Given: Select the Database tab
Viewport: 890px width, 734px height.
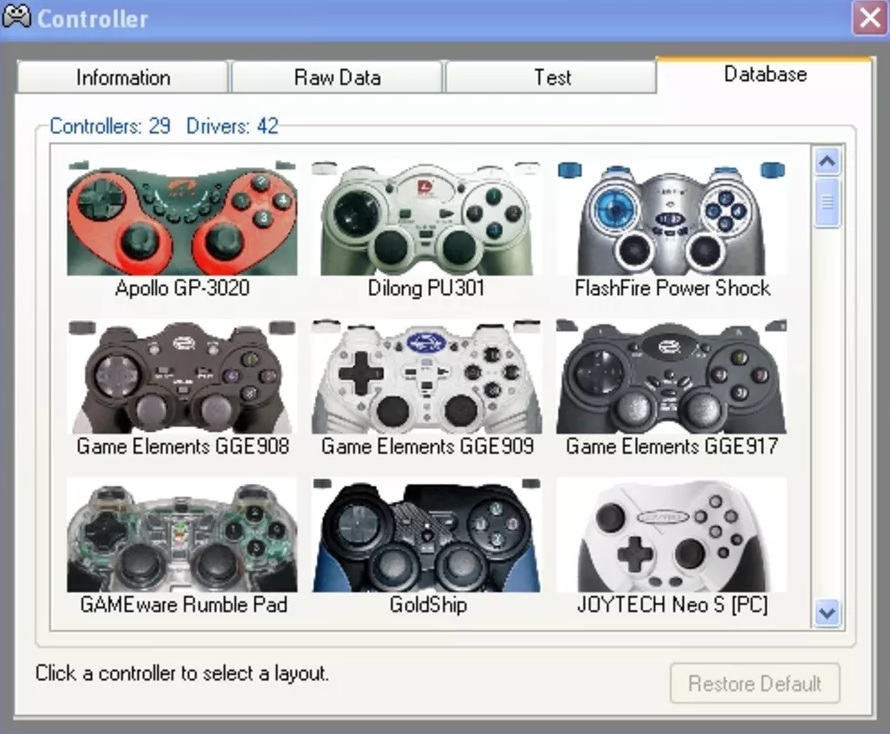Looking at the screenshot, I should point(764,73).
